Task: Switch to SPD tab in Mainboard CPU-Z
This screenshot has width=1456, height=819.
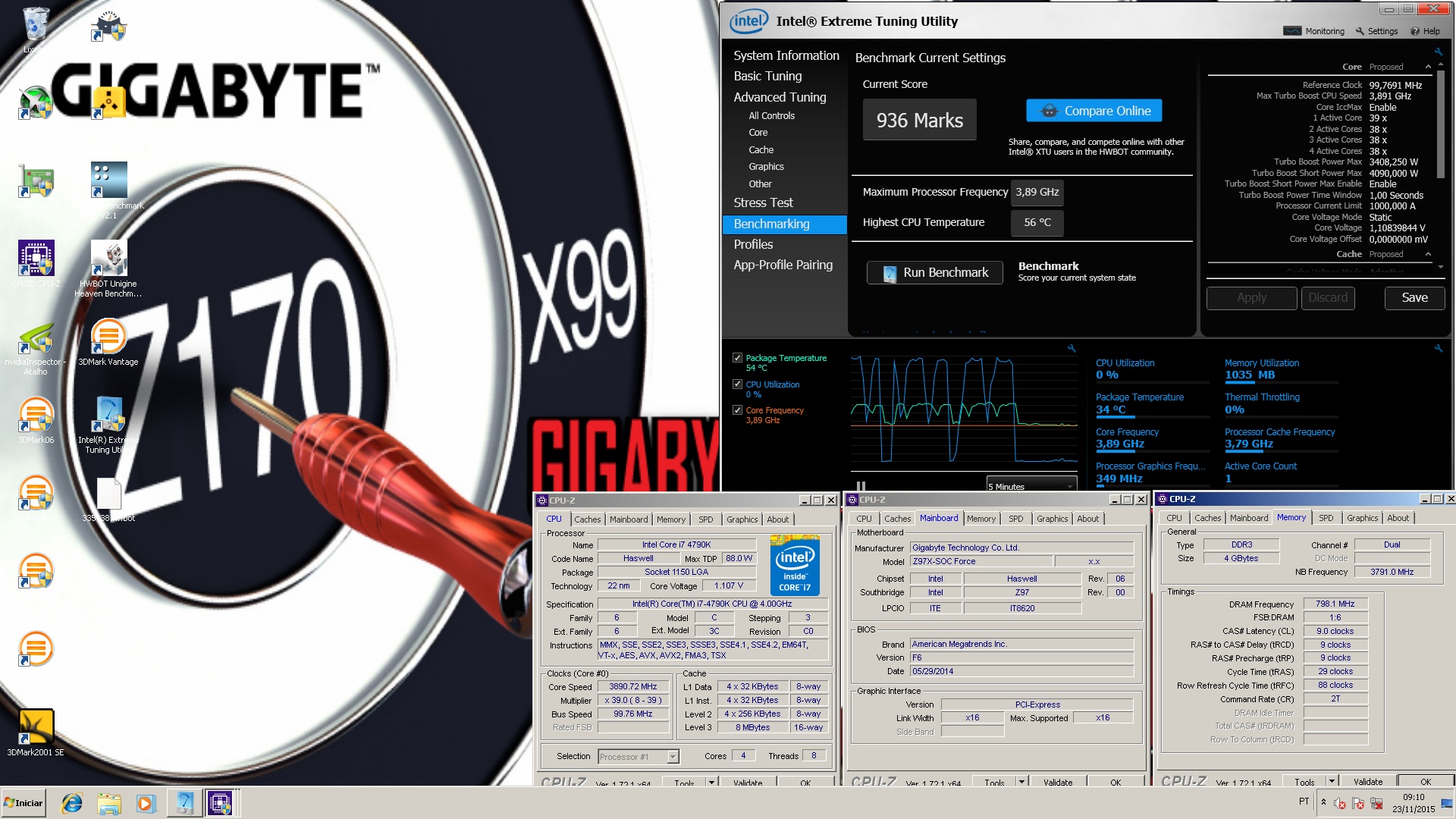Action: [x=1015, y=519]
